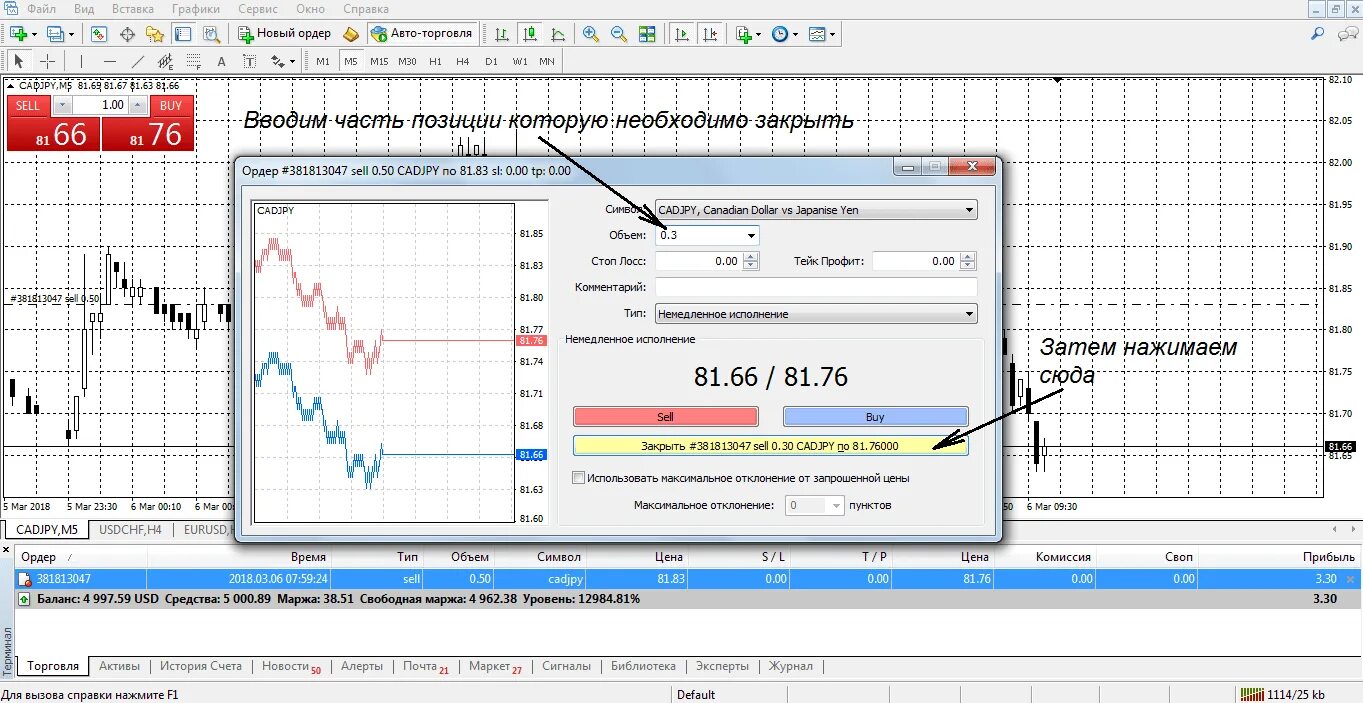This screenshot has width=1363, height=703.
Task: Switch timeframe to M1
Action: (323, 61)
